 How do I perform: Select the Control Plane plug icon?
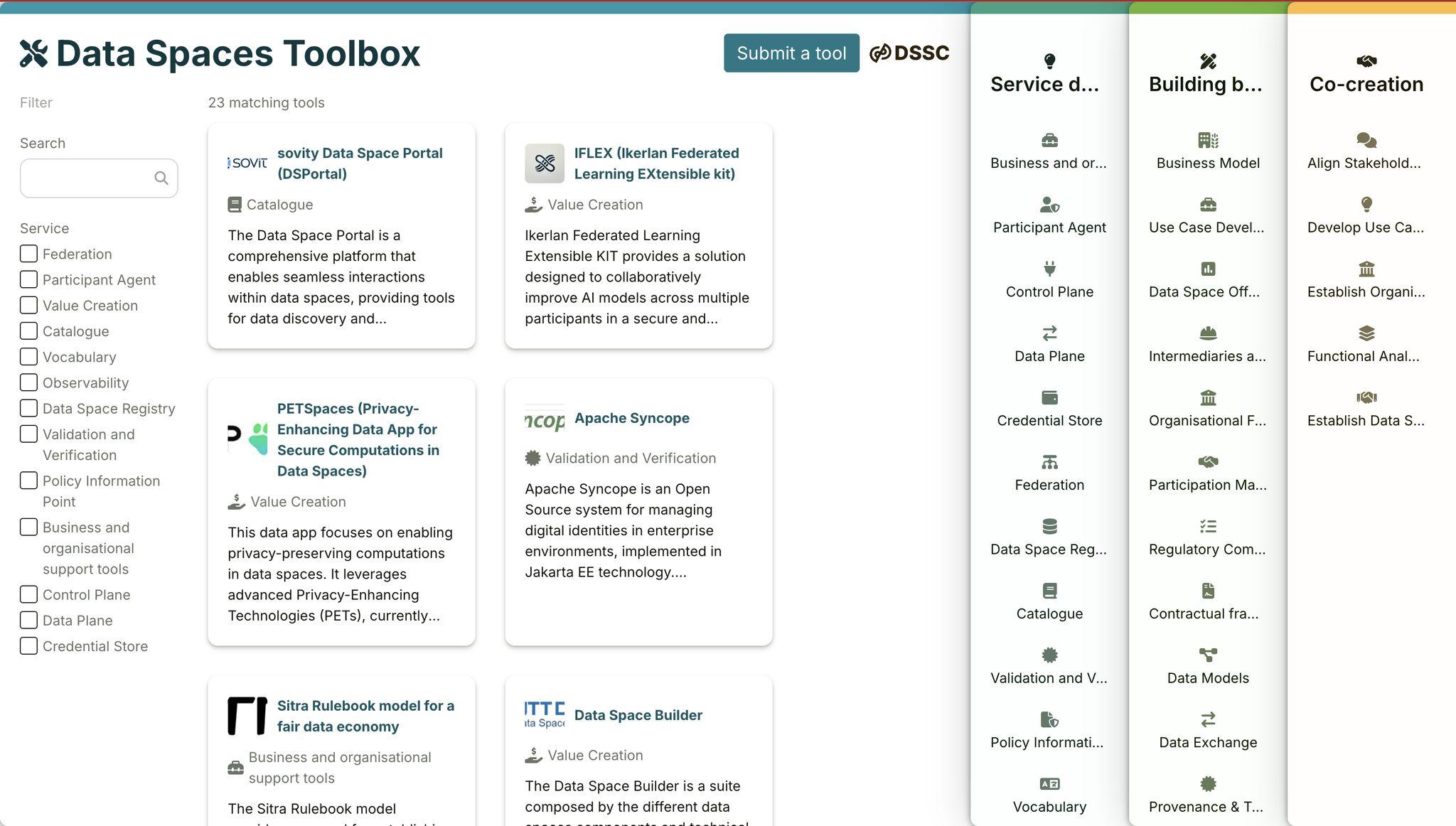pos(1049,269)
